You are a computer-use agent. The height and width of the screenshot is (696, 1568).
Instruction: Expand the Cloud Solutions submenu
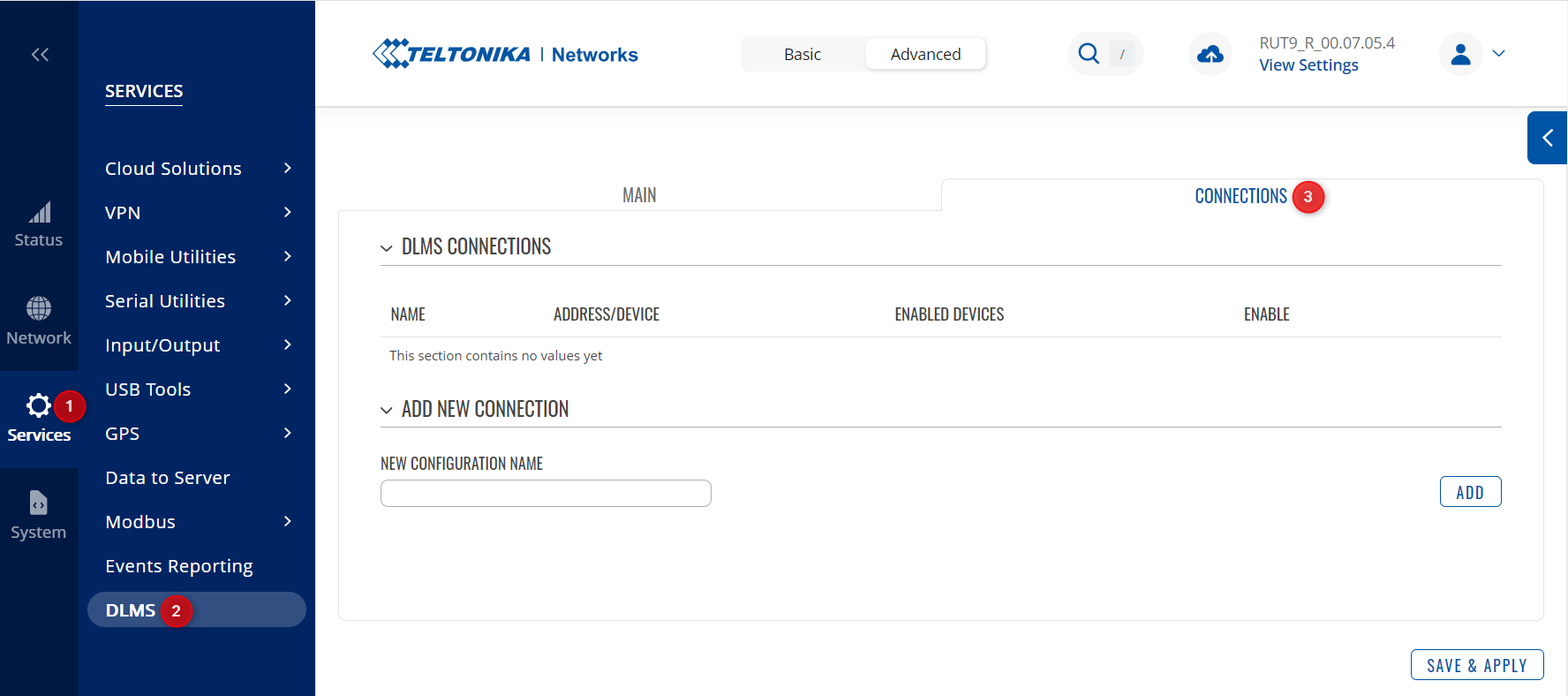[x=198, y=169]
